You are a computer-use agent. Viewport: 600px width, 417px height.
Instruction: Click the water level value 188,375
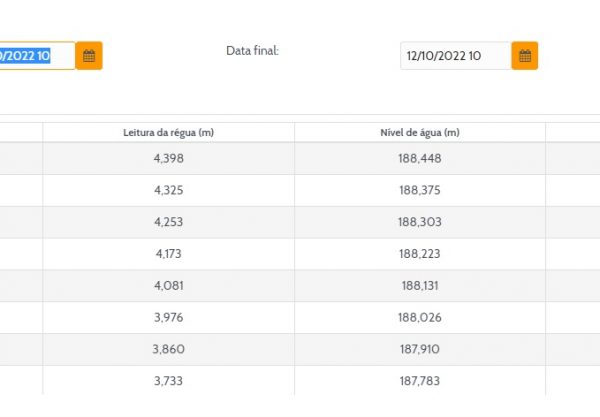coord(419,190)
